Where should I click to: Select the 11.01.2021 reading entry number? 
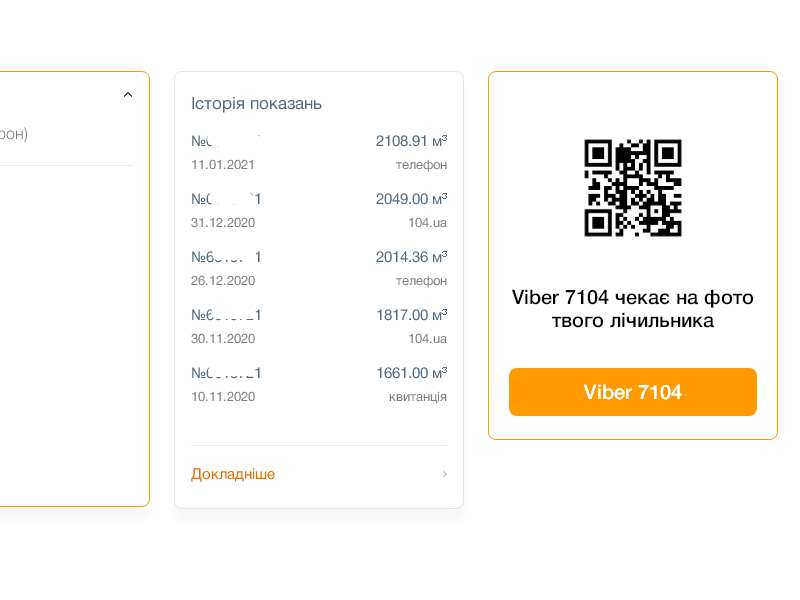(226, 141)
